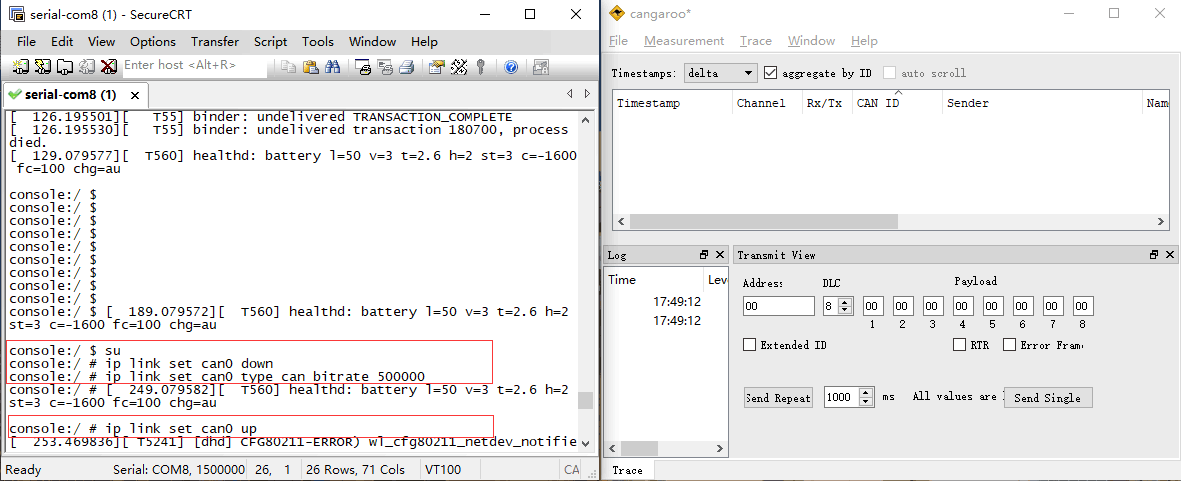Click the Send Repeat button
Screen dimensions: 1181x481
(778, 397)
